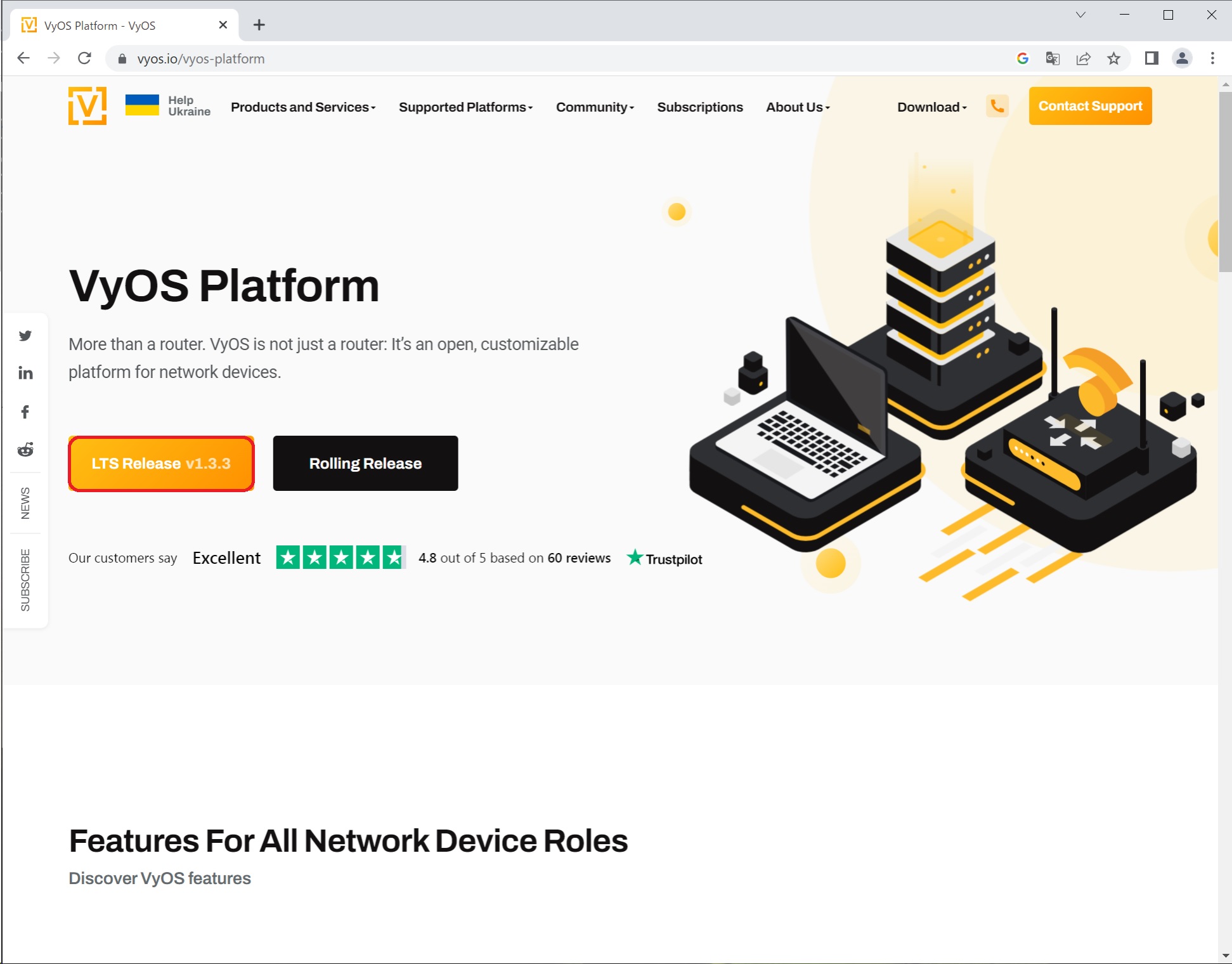Click the scrollbar up arrow
The width and height of the screenshot is (1232, 964).
click(x=1225, y=84)
